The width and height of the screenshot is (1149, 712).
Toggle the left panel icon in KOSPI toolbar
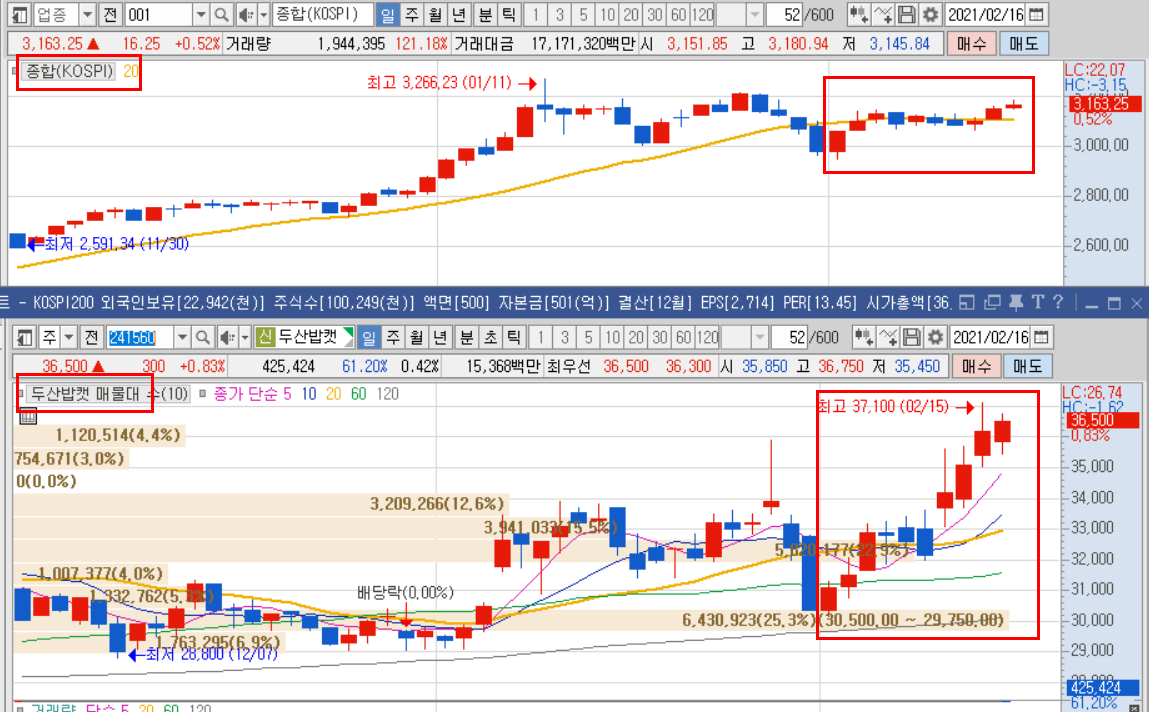[21, 15]
